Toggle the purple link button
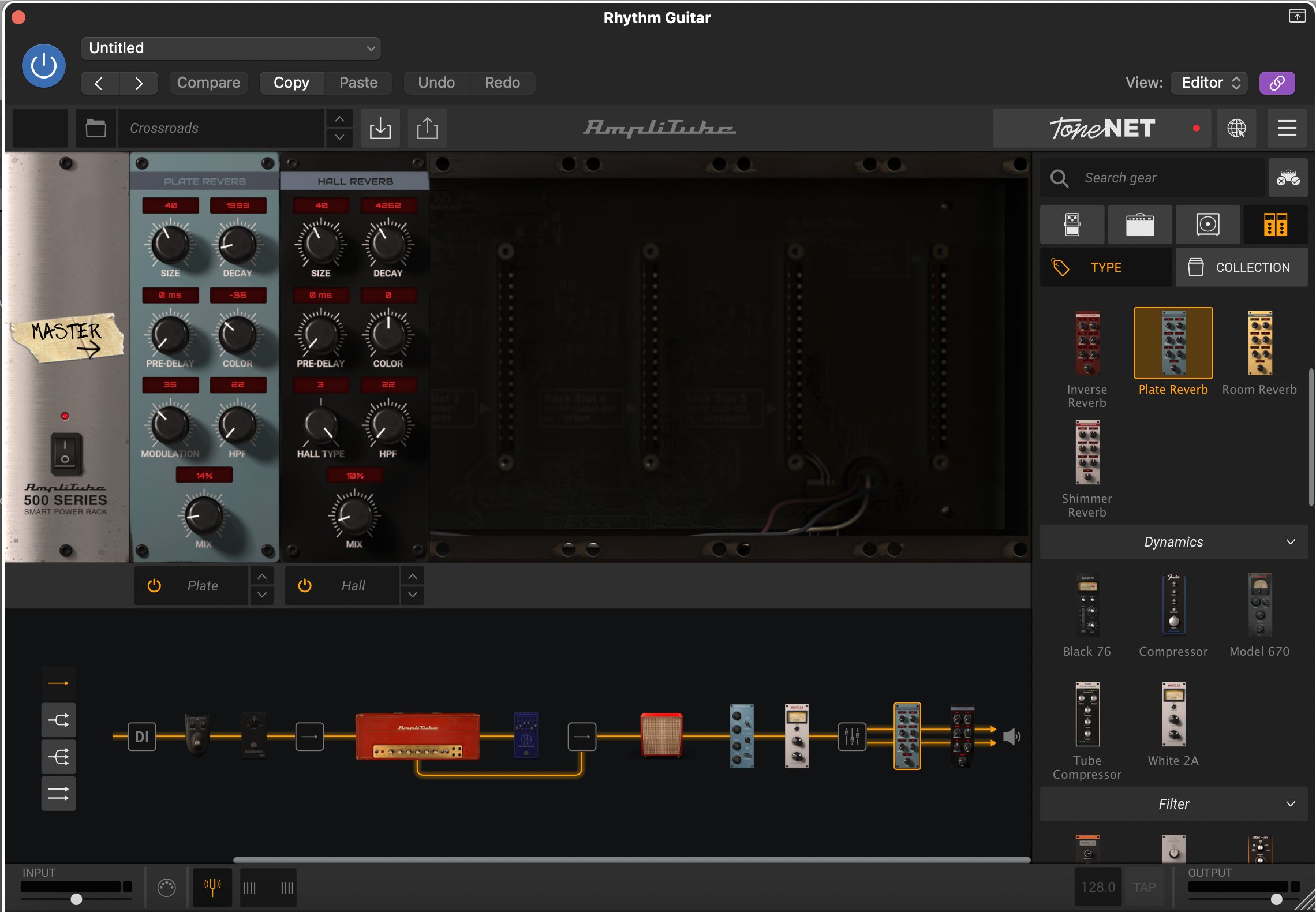1316x912 pixels. [1277, 83]
